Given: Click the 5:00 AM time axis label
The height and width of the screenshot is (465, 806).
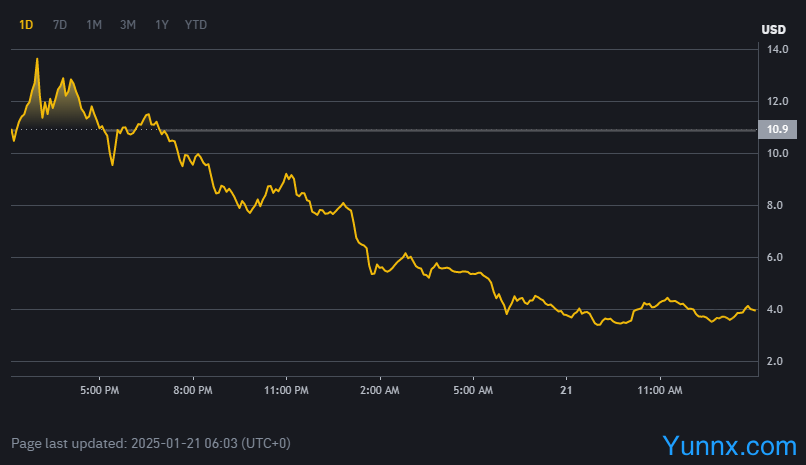Looking at the screenshot, I should pyautogui.click(x=472, y=389).
